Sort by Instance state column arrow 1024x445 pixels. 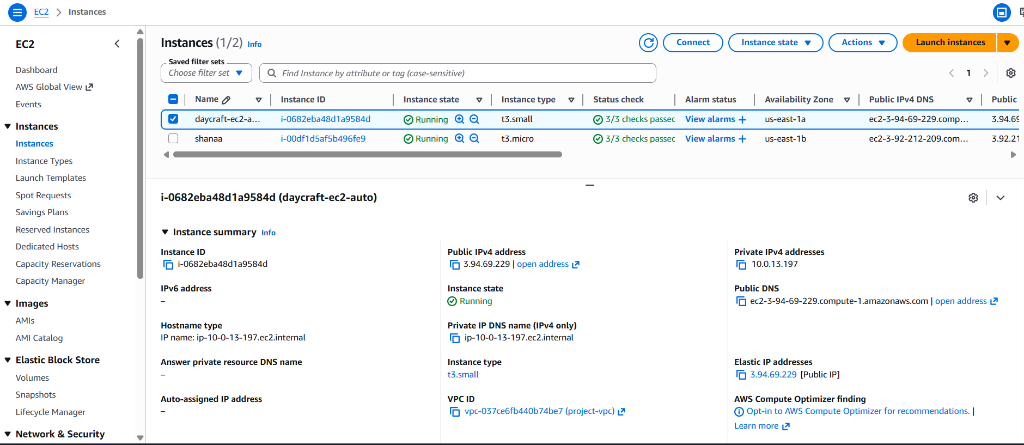pyautogui.click(x=479, y=100)
